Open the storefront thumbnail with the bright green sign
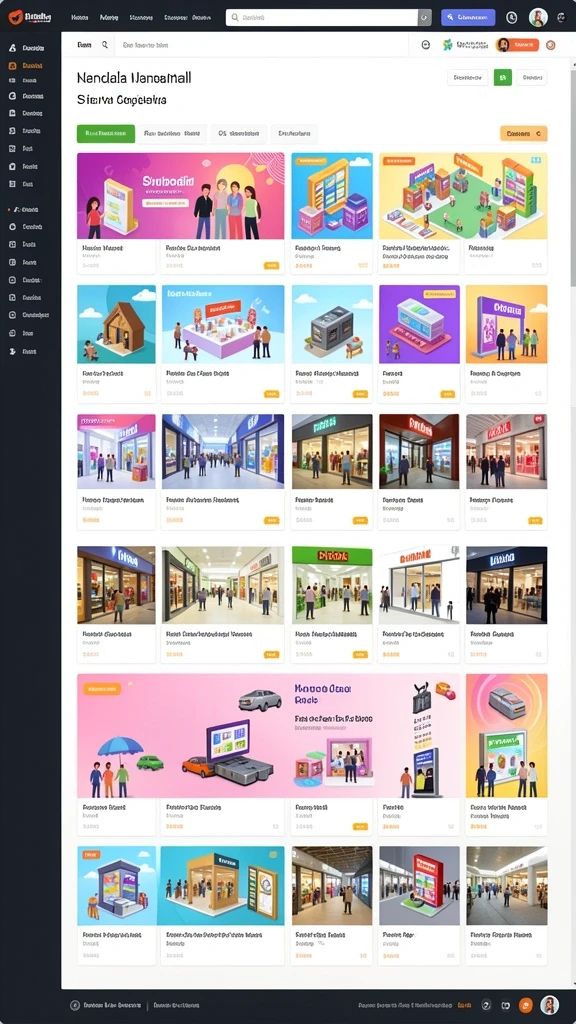Viewport: 576px width, 1024px height. (332, 584)
